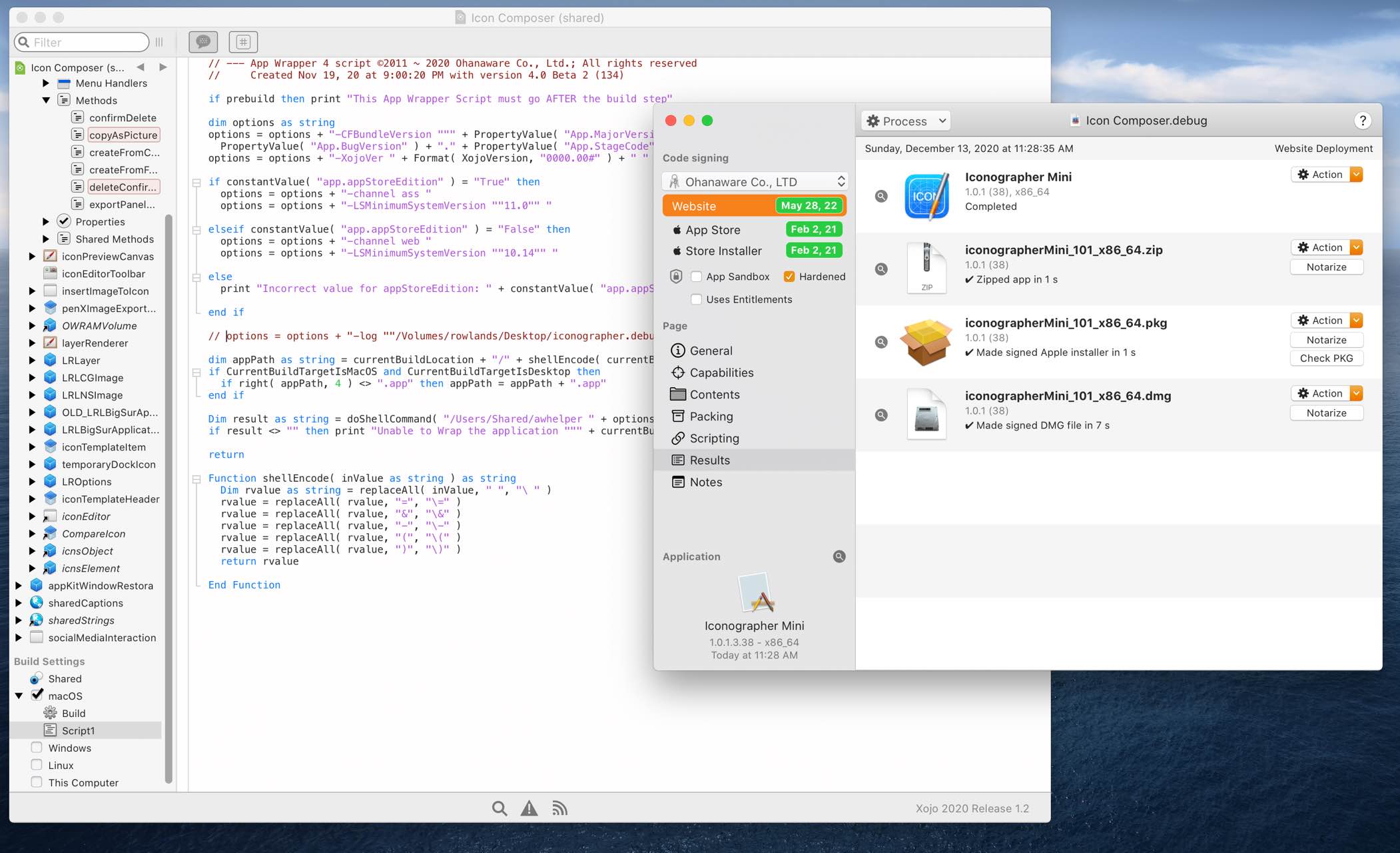Click the navigator vertical scrollbar
Viewport: 1400px width, 853px height.
pyautogui.click(x=169, y=498)
